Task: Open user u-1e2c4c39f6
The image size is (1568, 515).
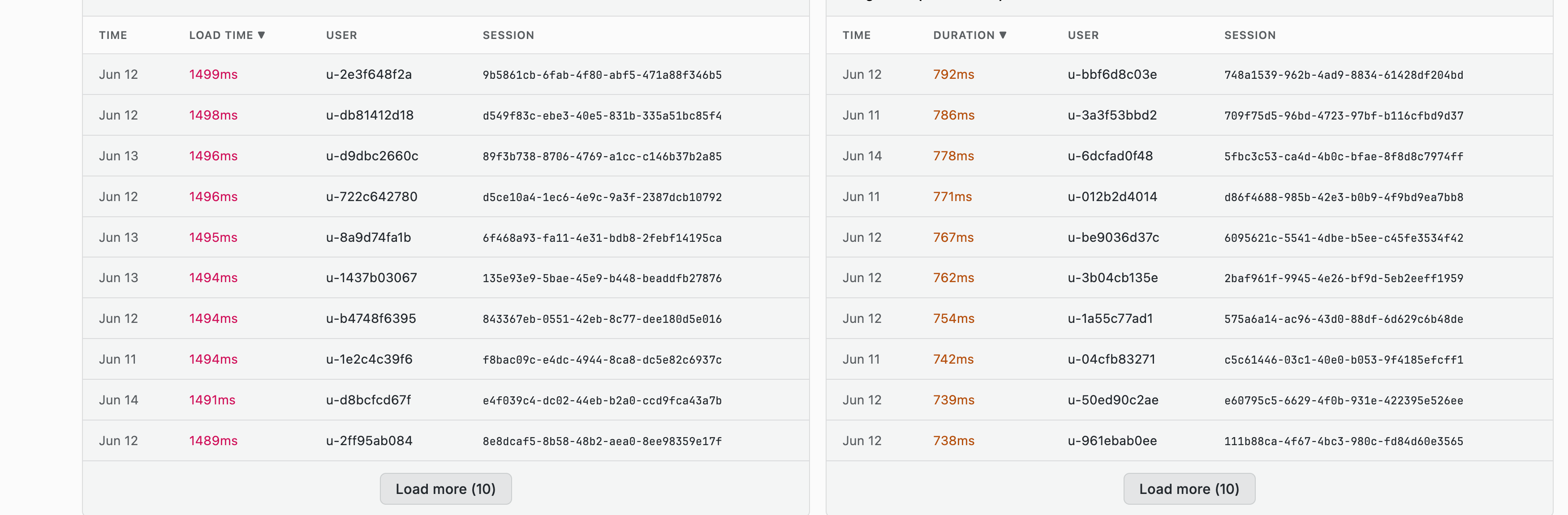Action: click(369, 359)
